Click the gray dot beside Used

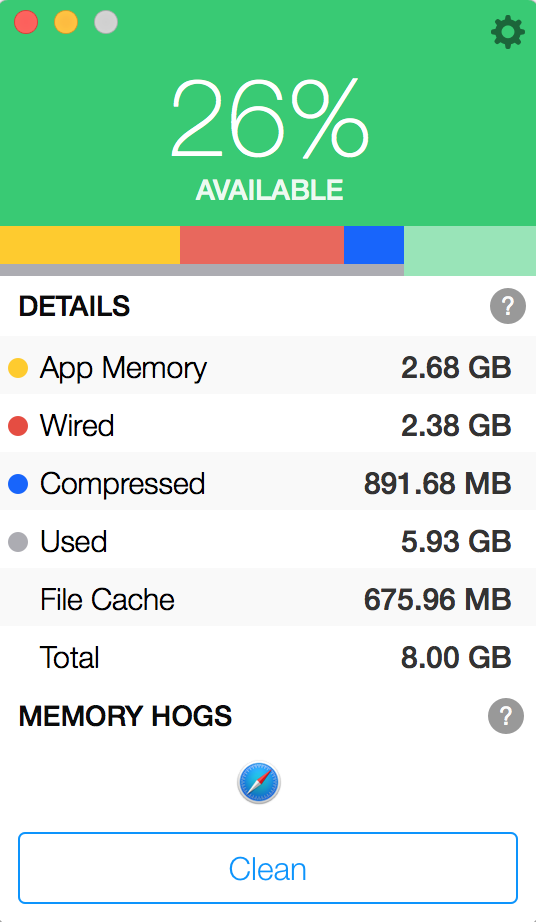pyautogui.click(x=18, y=542)
